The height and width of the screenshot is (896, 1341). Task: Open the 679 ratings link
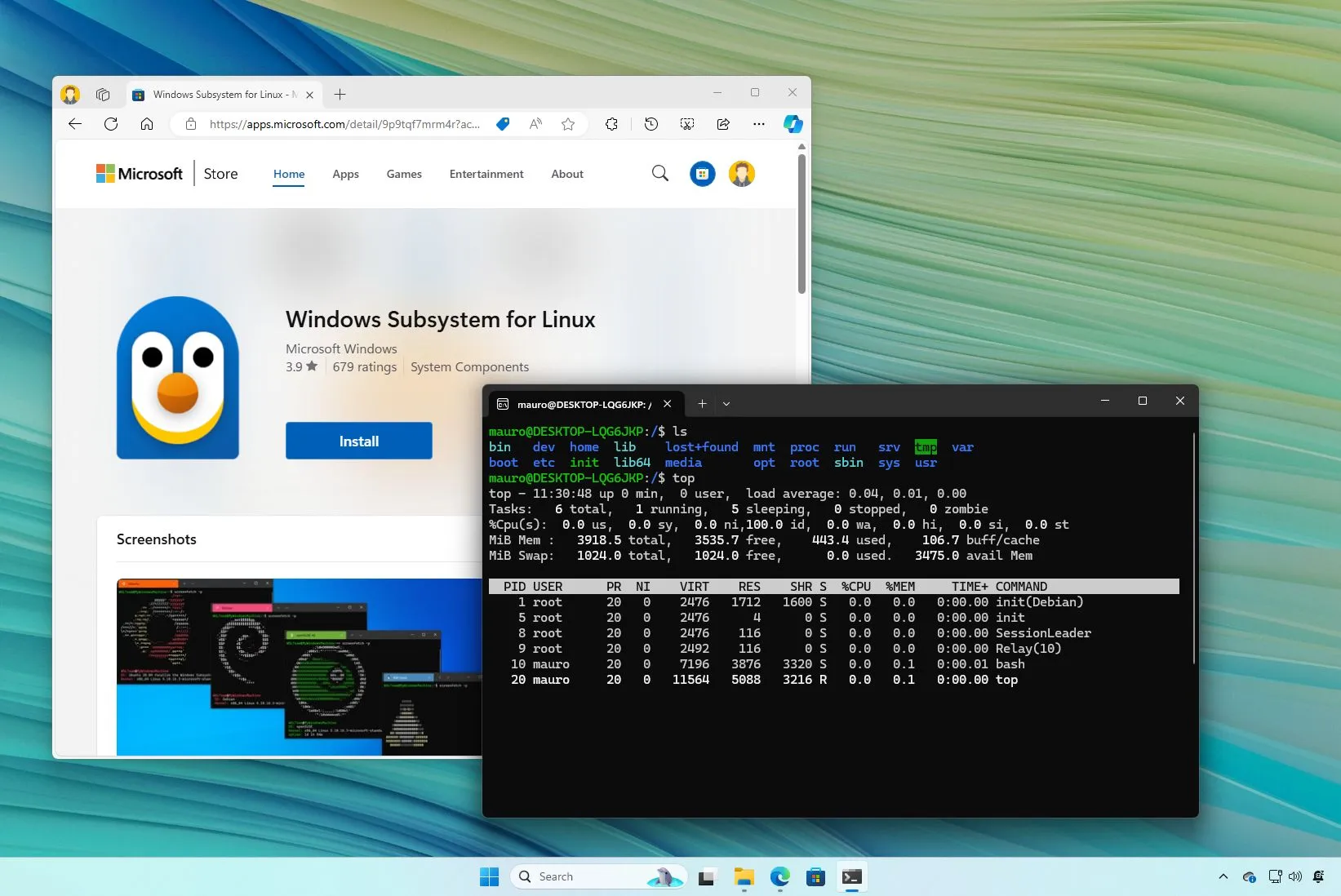click(x=364, y=367)
